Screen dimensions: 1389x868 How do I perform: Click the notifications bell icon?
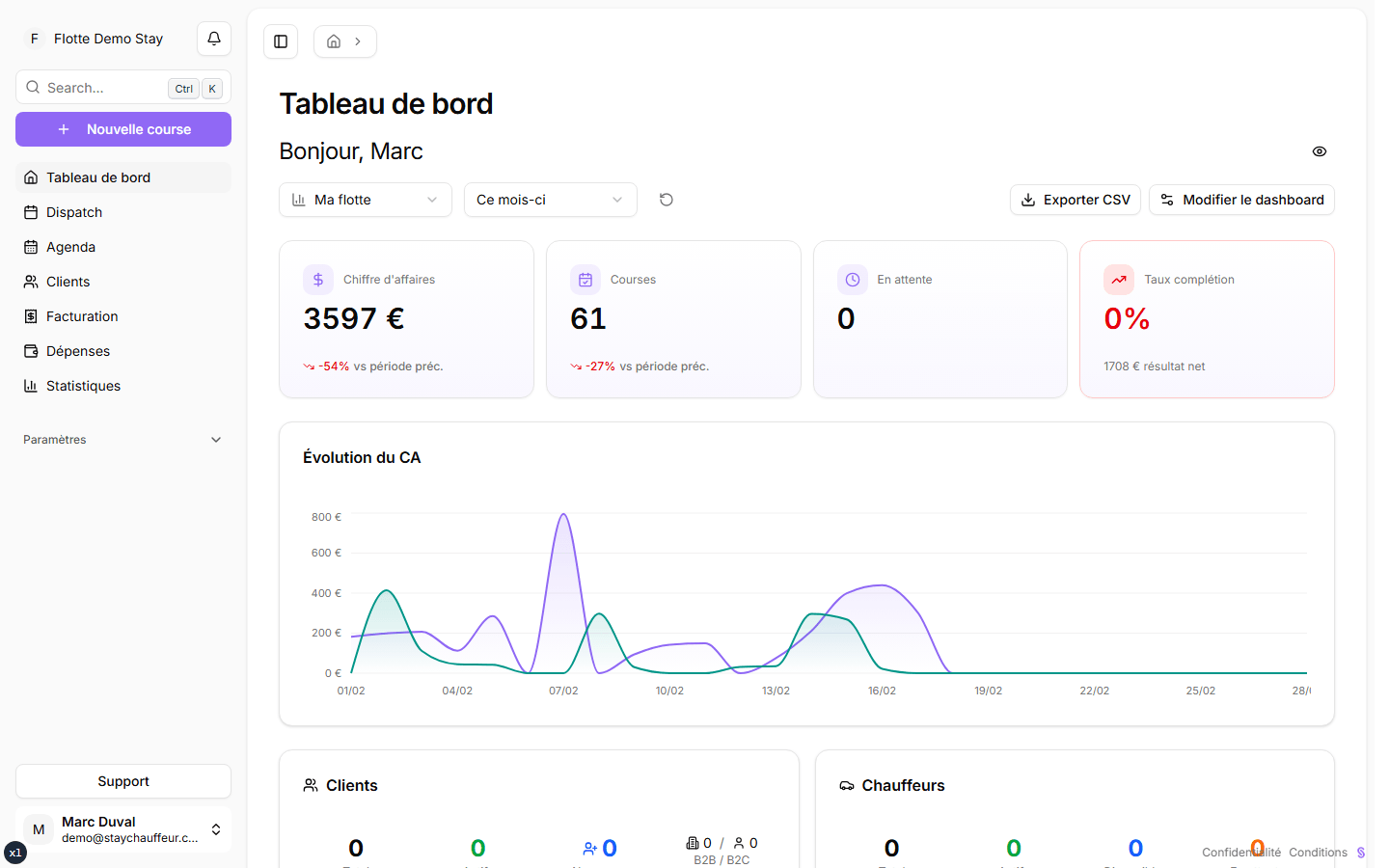tap(214, 39)
